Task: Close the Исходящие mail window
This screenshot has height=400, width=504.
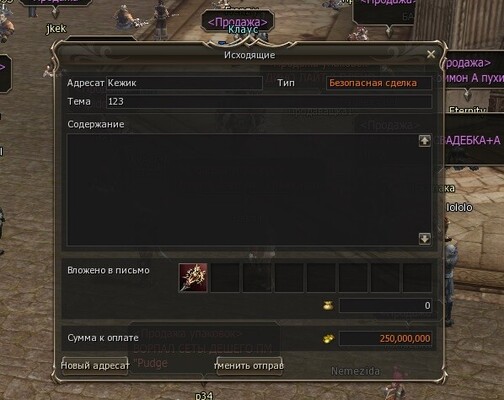Action: point(431,54)
